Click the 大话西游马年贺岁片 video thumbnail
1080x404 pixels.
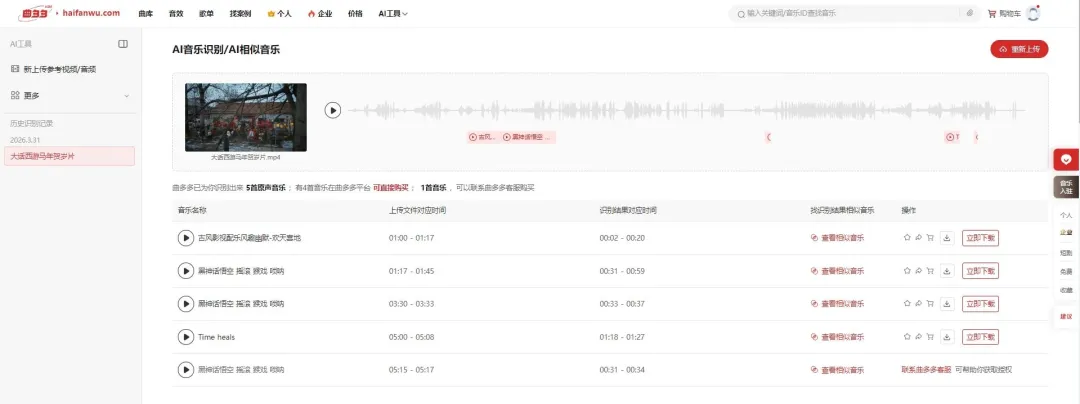246,117
